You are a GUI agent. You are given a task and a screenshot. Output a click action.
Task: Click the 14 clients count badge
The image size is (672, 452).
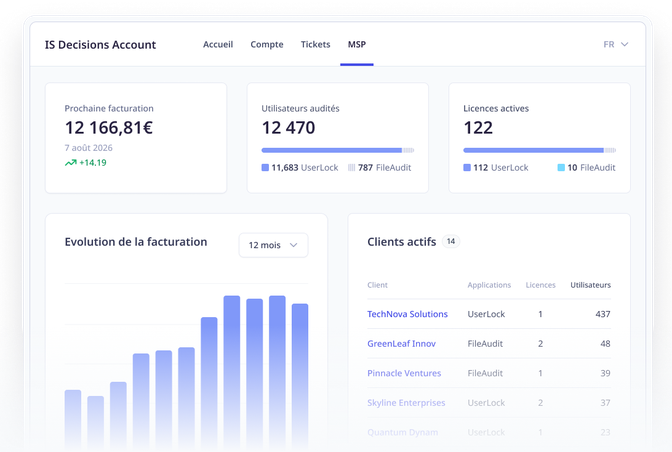pos(451,242)
